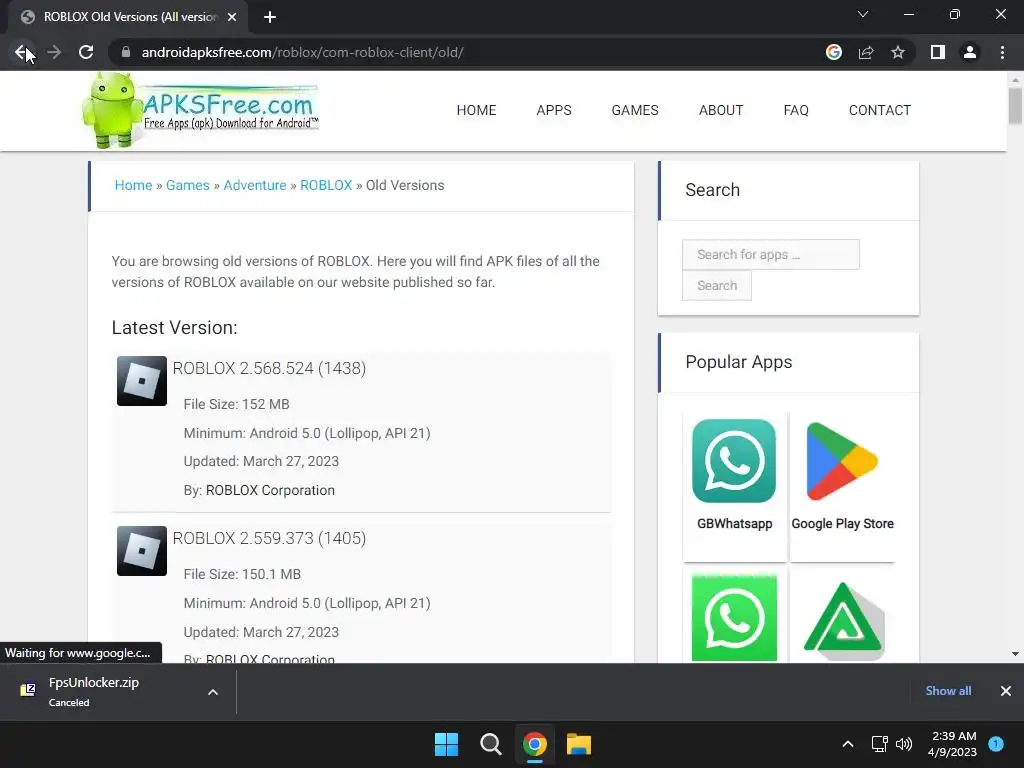Click the APKSFree.com logo
This screenshot has height=768, width=1024.
(200, 110)
